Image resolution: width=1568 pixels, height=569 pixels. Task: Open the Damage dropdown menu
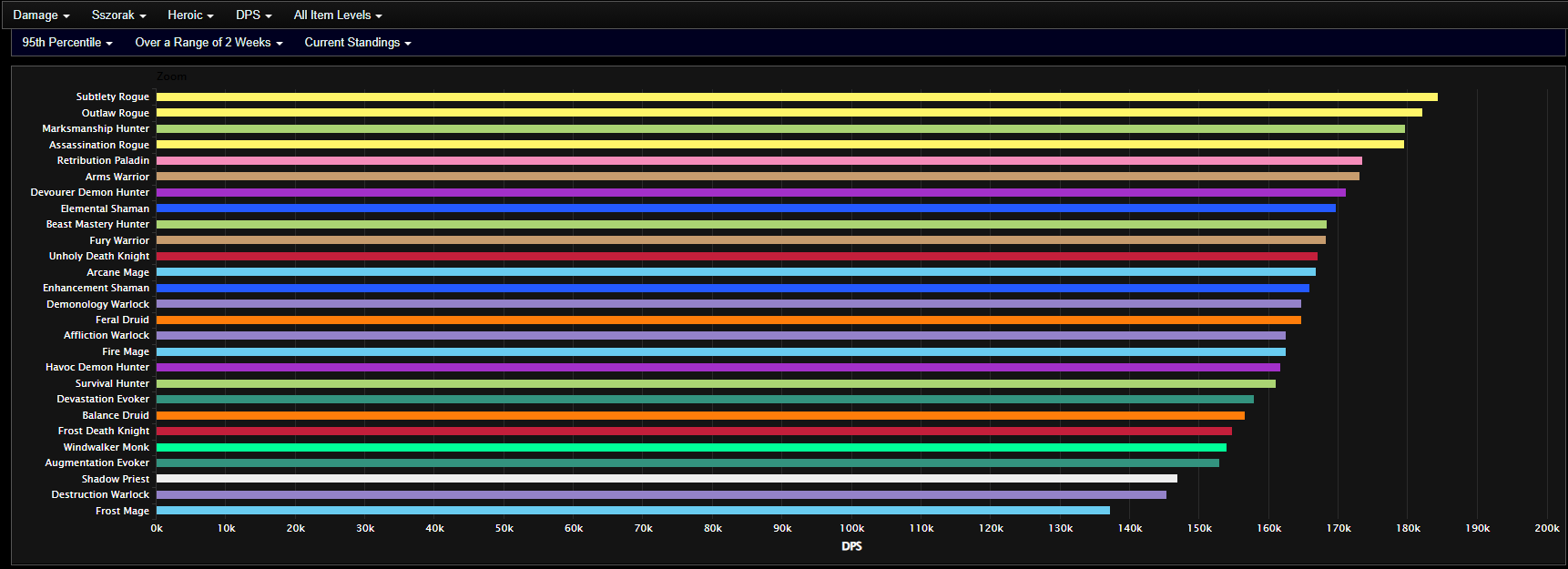(x=41, y=15)
